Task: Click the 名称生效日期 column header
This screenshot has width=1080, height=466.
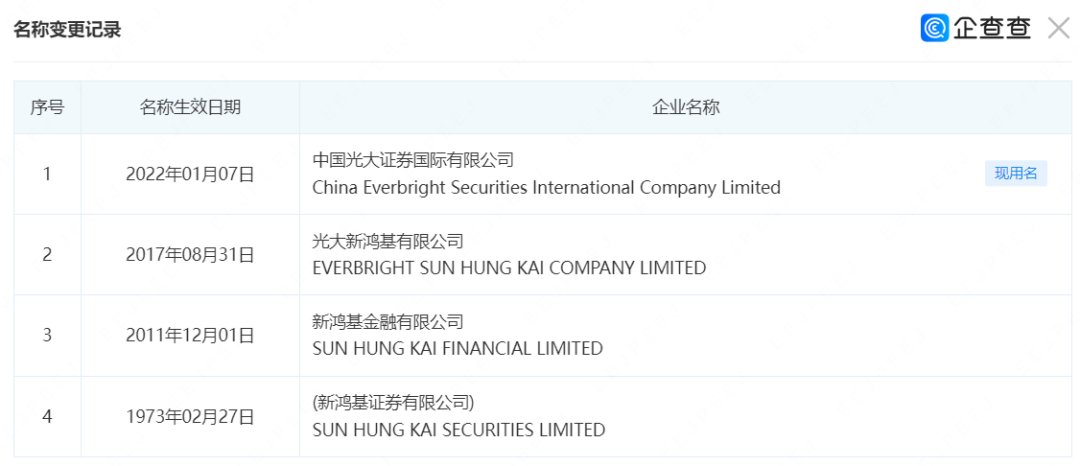Action: coord(190,108)
